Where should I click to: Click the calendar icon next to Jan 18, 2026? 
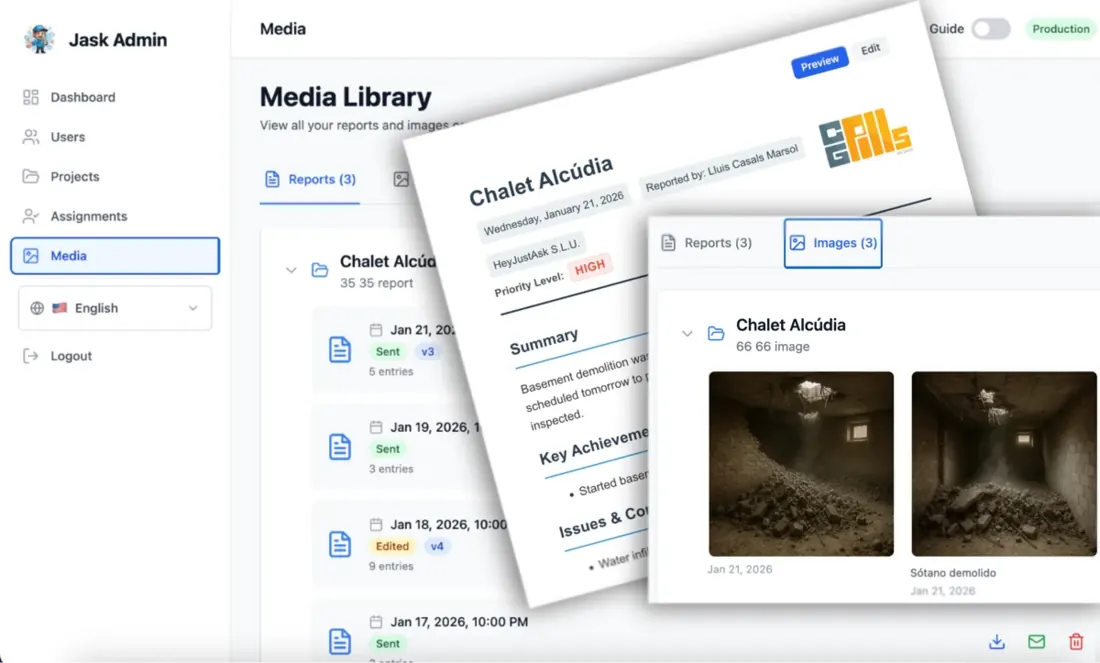tap(376, 524)
